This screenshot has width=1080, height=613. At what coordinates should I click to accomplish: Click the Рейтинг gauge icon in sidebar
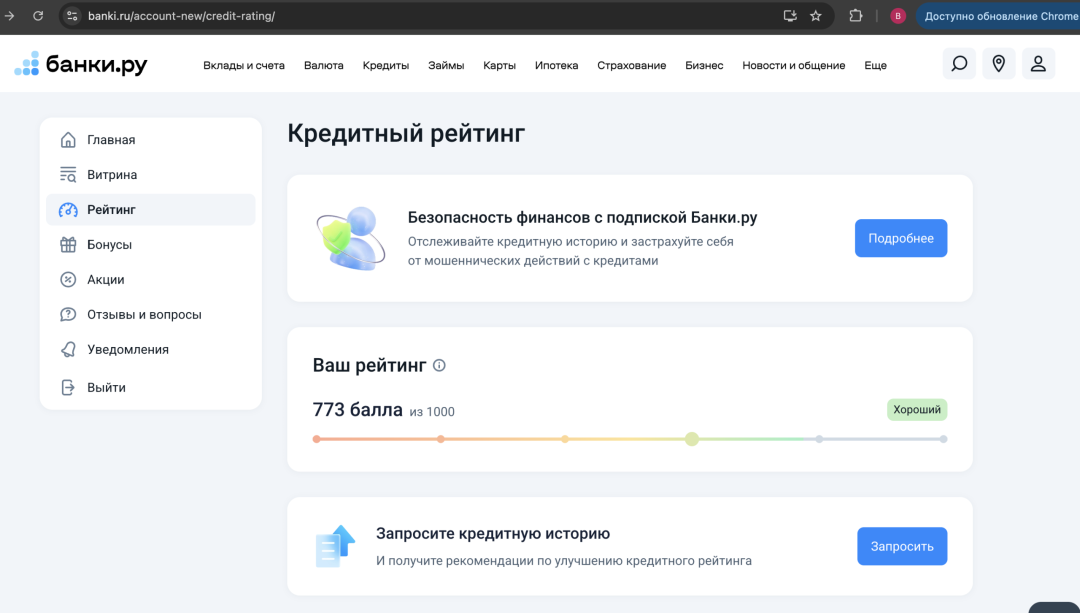68,209
